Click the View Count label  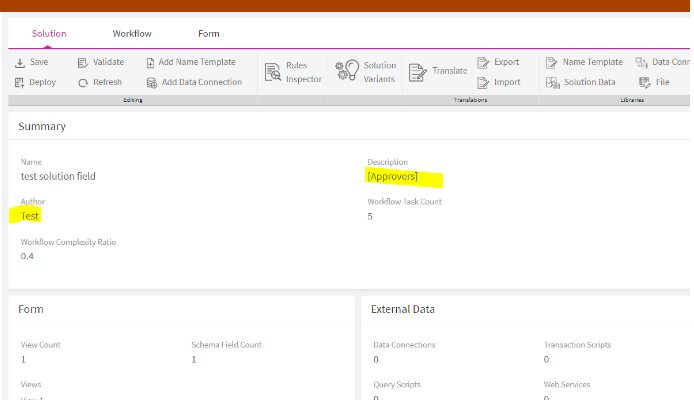[41, 345]
